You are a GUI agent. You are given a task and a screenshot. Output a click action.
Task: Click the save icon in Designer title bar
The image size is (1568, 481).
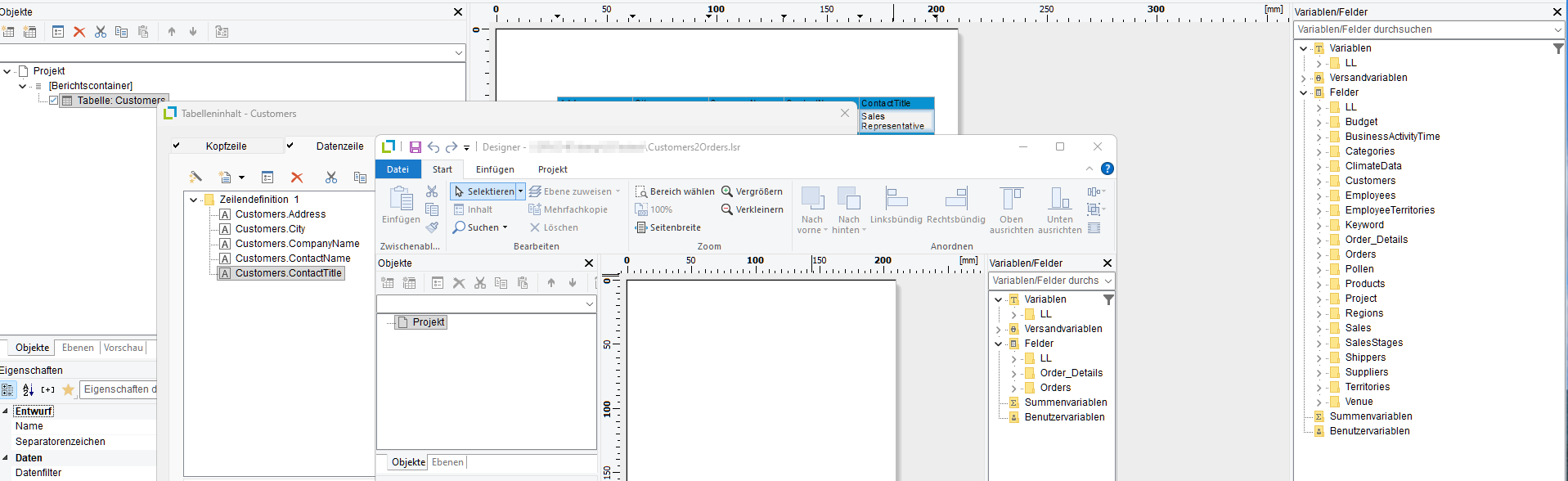pos(416,147)
